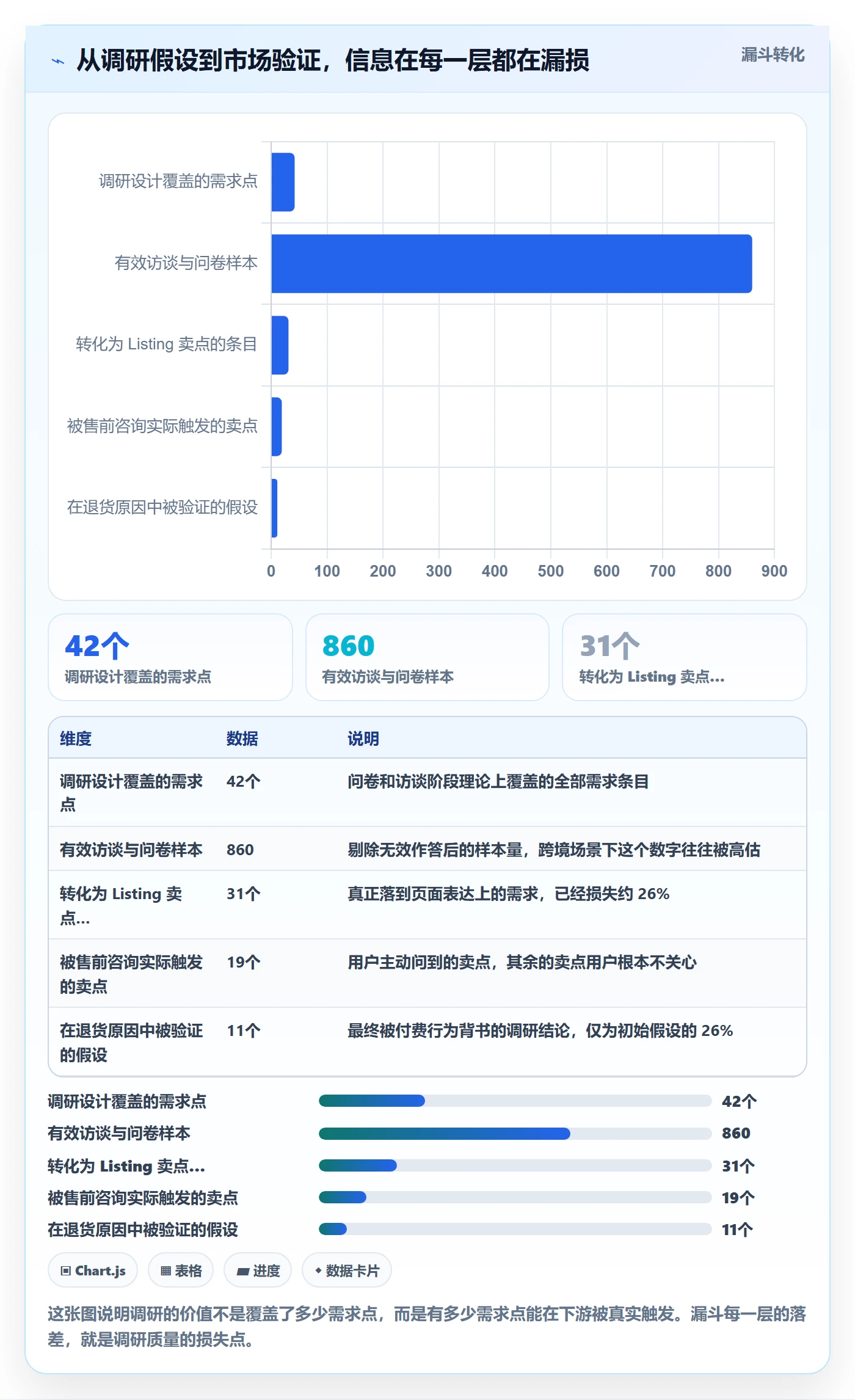Click the summary paragraph starting 这张图说明调研的价值
The width and height of the screenshot is (855, 1400).
(x=427, y=1326)
